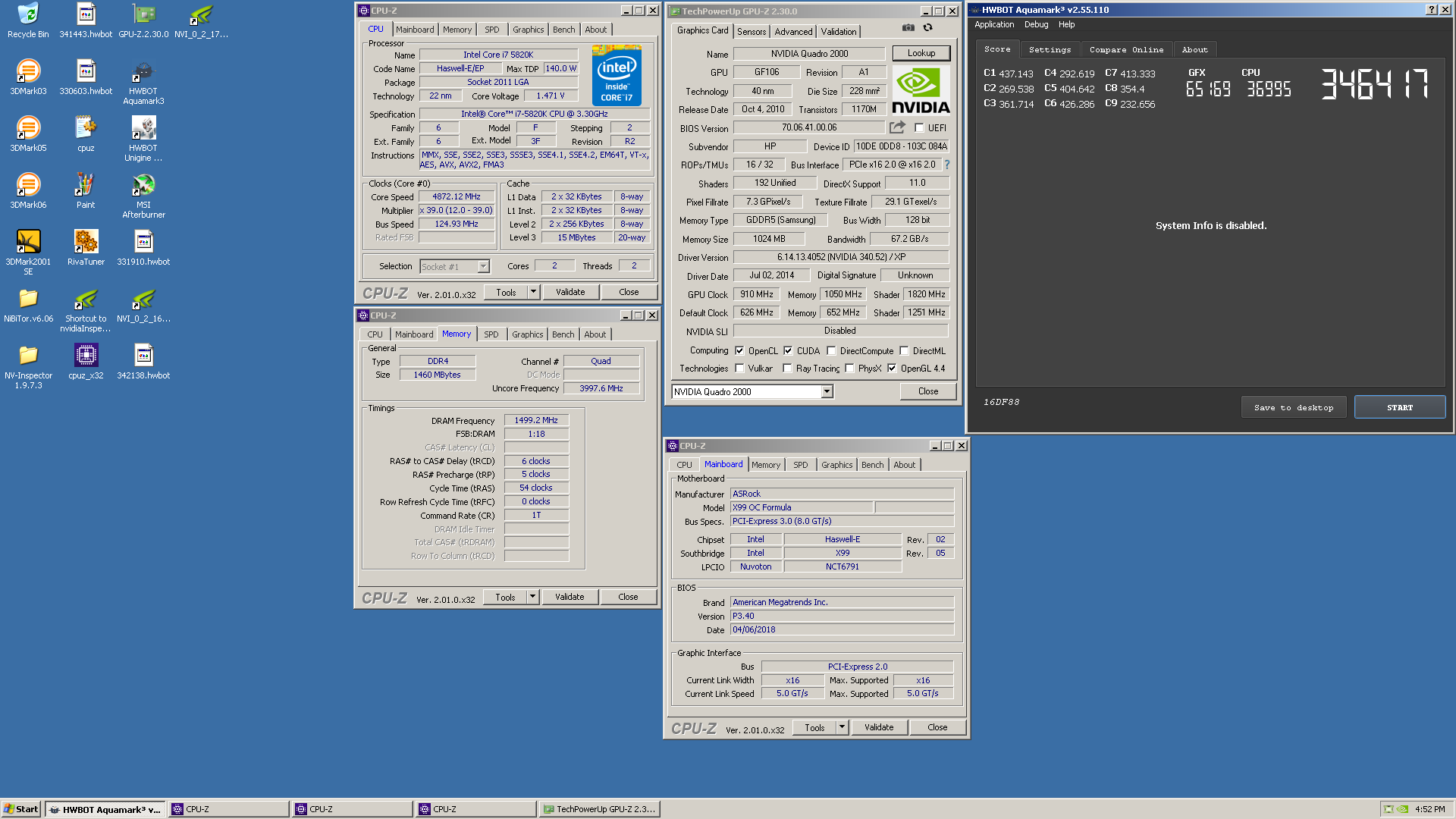1456x819 pixels.
Task: Open the NV-Inspector 1.9.7.3 folder
Action: 28,366
